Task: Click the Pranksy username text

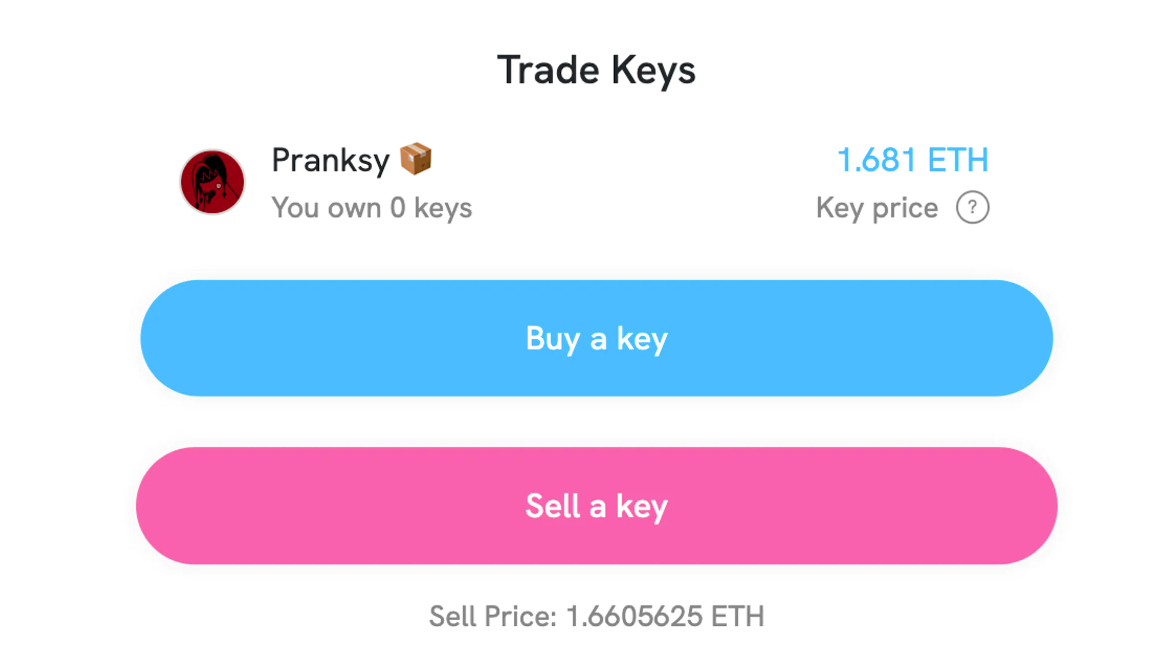Action: click(x=330, y=160)
